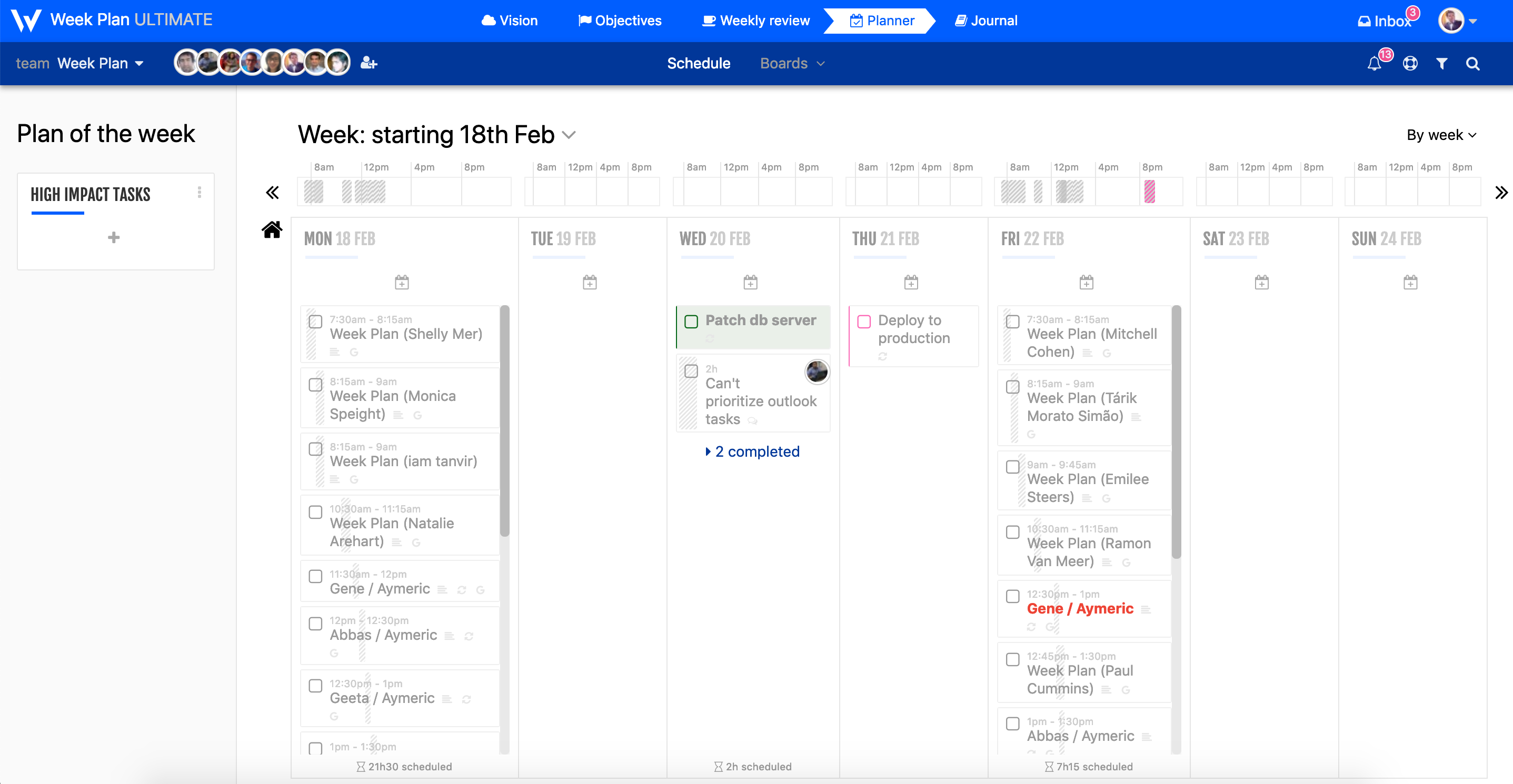
Task: Open High Impact Tasks options menu
Action: (200, 193)
